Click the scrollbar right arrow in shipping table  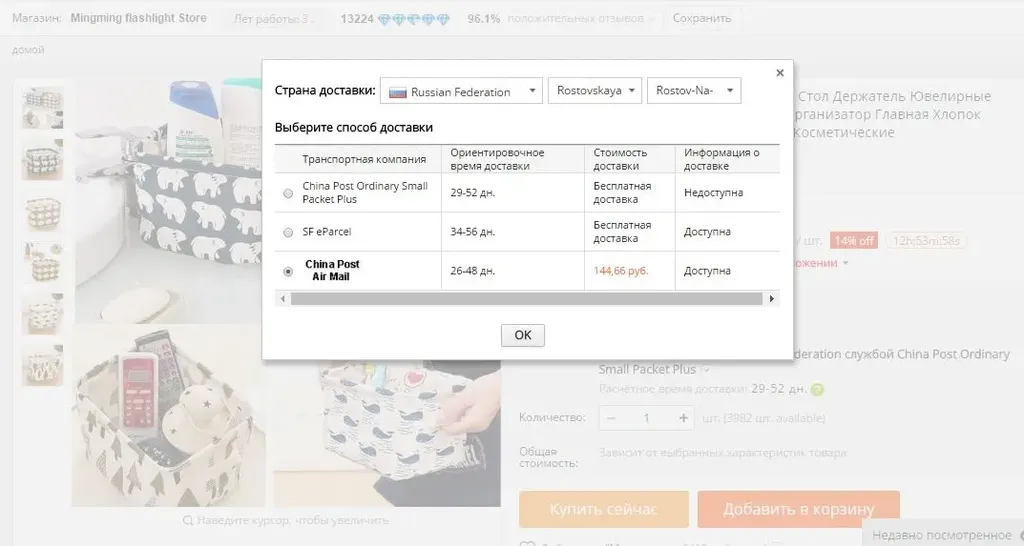(772, 298)
